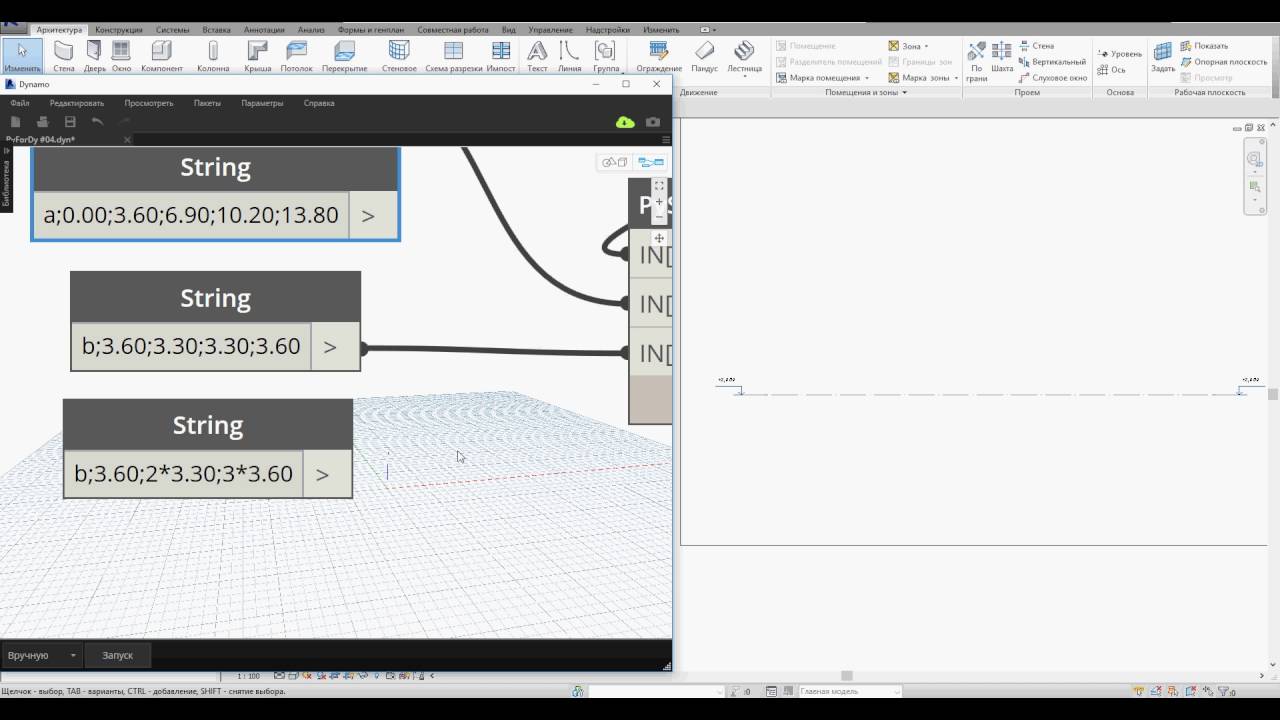The height and width of the screenshot is (720, 1280).
Task: Click the Изменить (Modify) arrow tool
Action: click(22, 56)
